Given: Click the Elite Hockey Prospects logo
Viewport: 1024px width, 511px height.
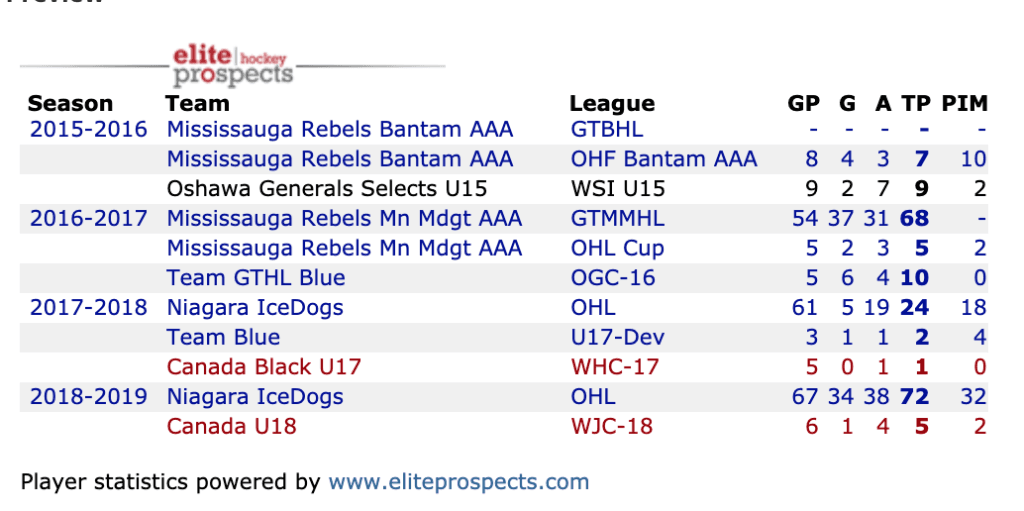Looking at the screenshot, I should [232, 64].
